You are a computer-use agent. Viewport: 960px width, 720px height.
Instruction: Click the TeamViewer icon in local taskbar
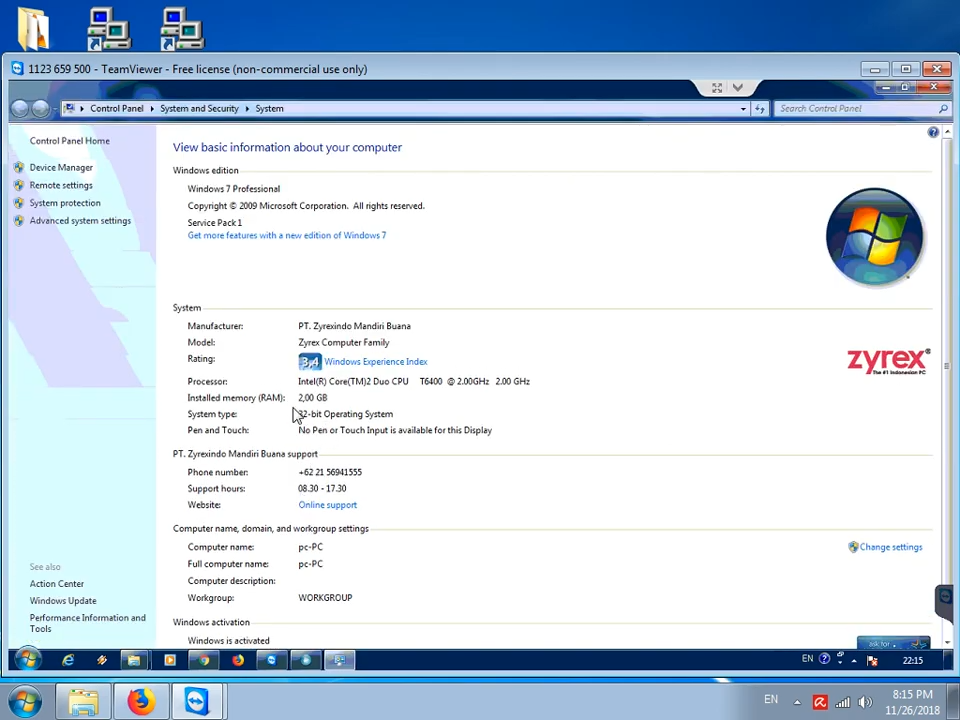(196, 701)
